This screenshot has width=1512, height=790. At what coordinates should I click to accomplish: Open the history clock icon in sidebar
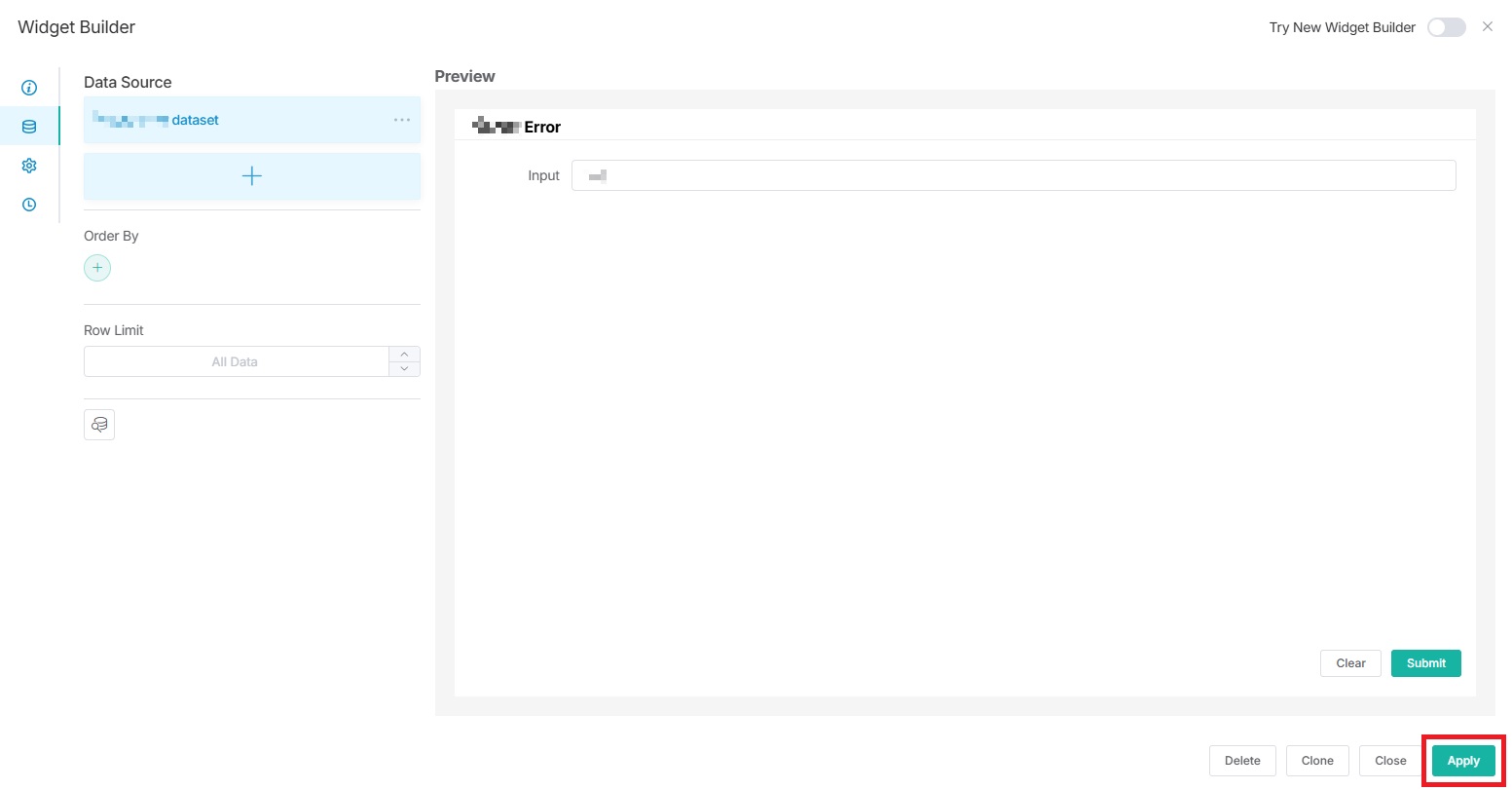[x=29, y=204]
